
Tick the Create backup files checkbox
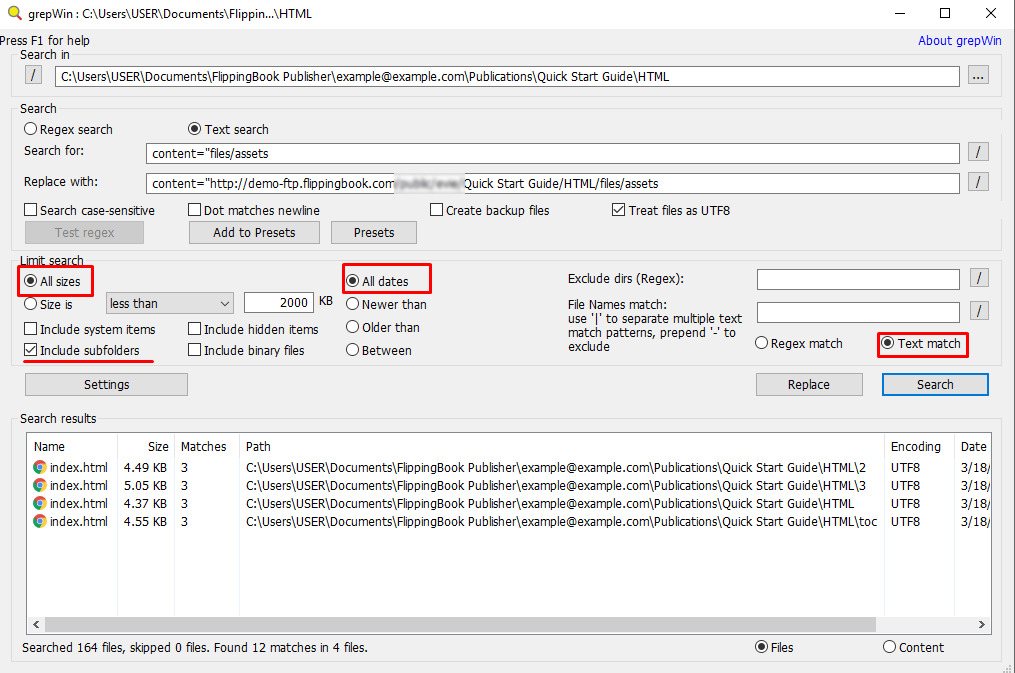pyautogui.click(x=436, y=210)
